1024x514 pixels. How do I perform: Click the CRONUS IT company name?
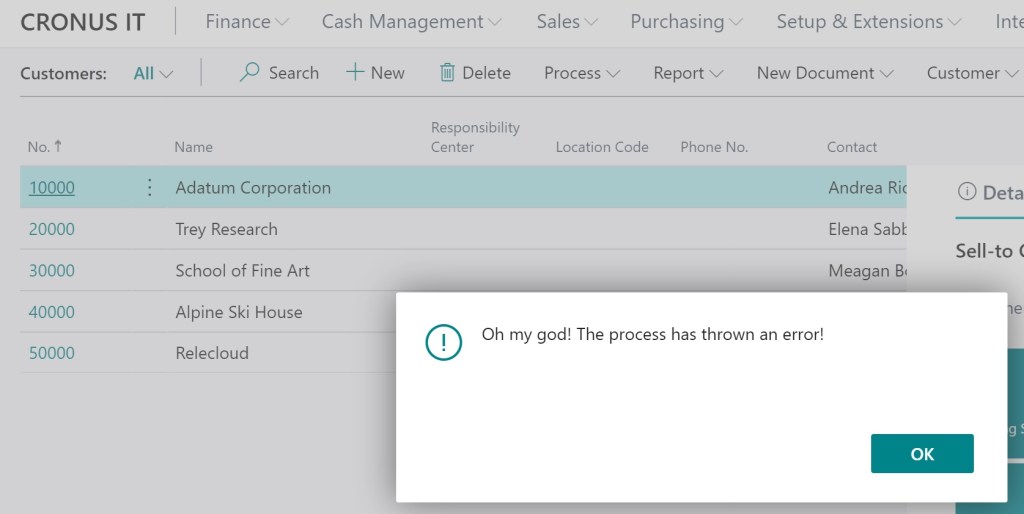[82, 22]
